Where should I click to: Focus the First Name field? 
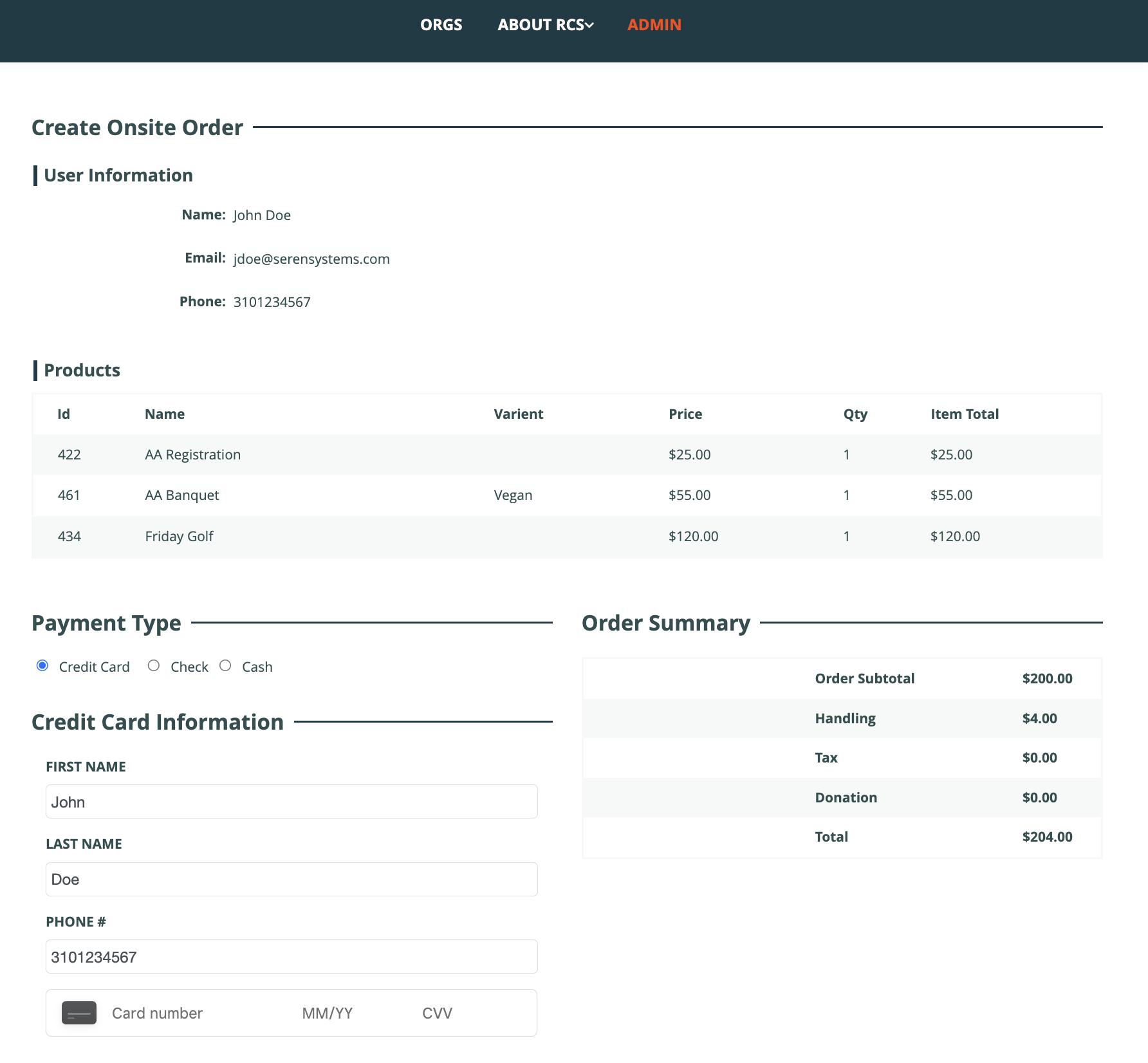pos(292,802)
